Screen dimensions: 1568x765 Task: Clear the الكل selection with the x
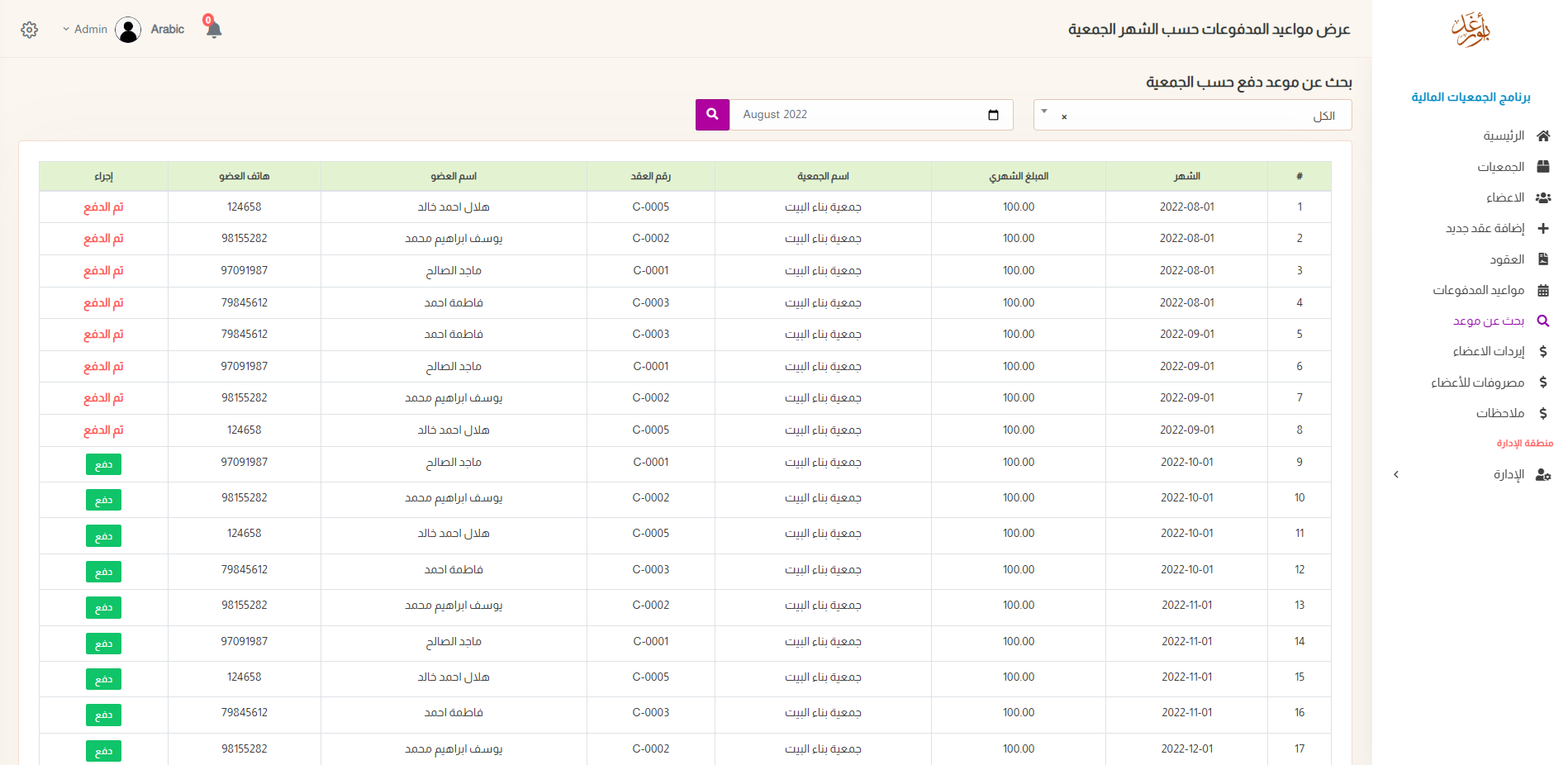point(1064,116)
